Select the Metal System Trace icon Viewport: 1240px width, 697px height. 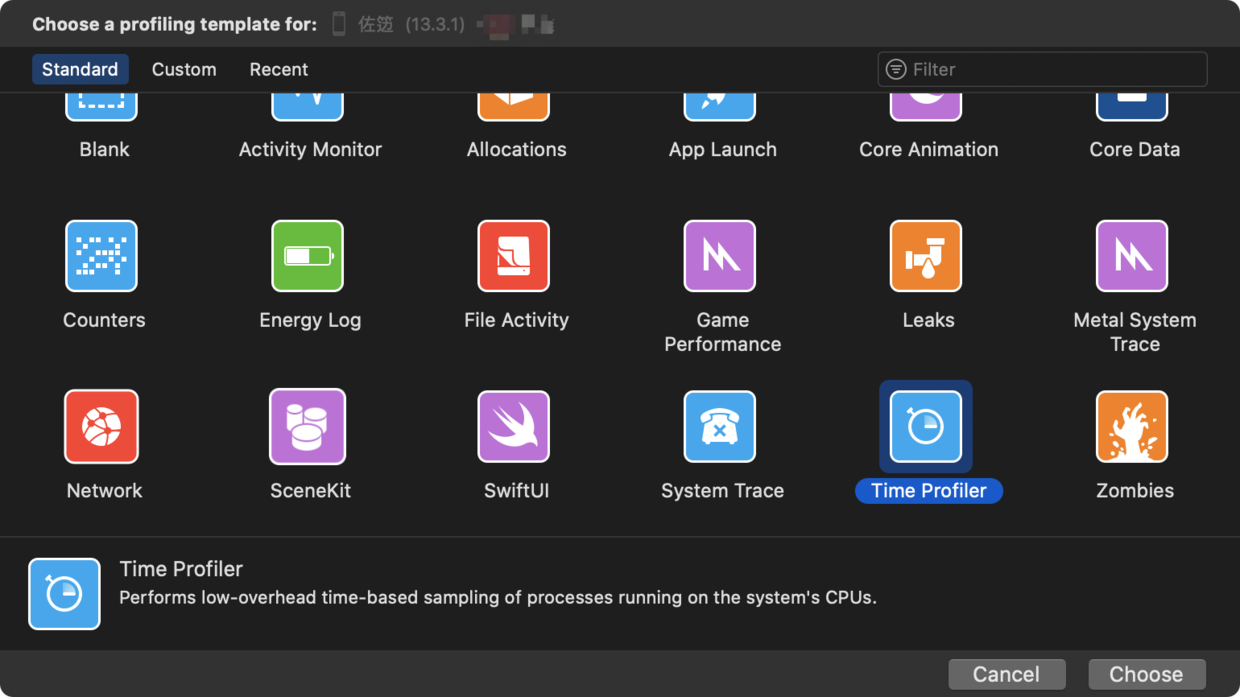click(1131, 256)
